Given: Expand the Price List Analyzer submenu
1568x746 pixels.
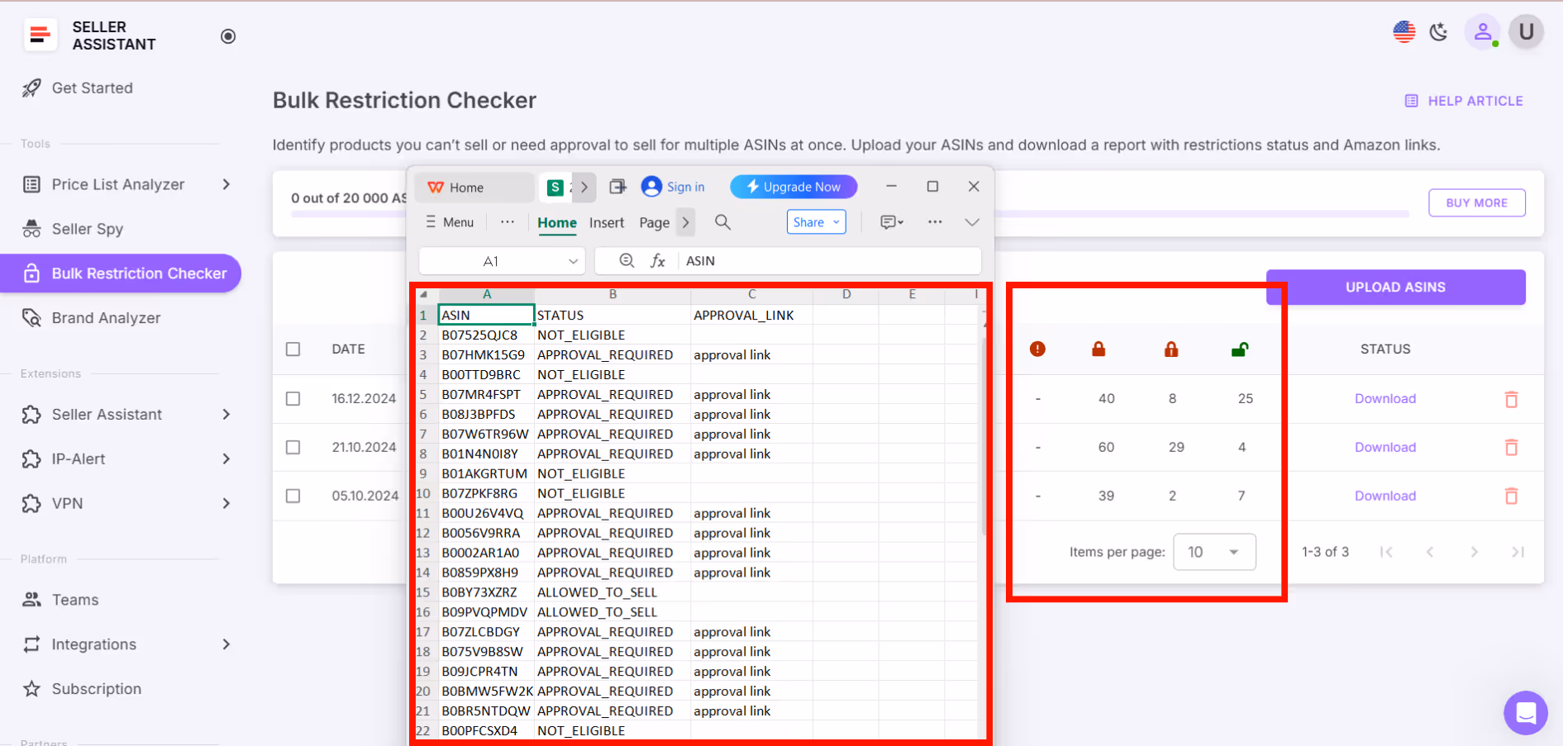Looking at the screenshot, I should point(226,184).
